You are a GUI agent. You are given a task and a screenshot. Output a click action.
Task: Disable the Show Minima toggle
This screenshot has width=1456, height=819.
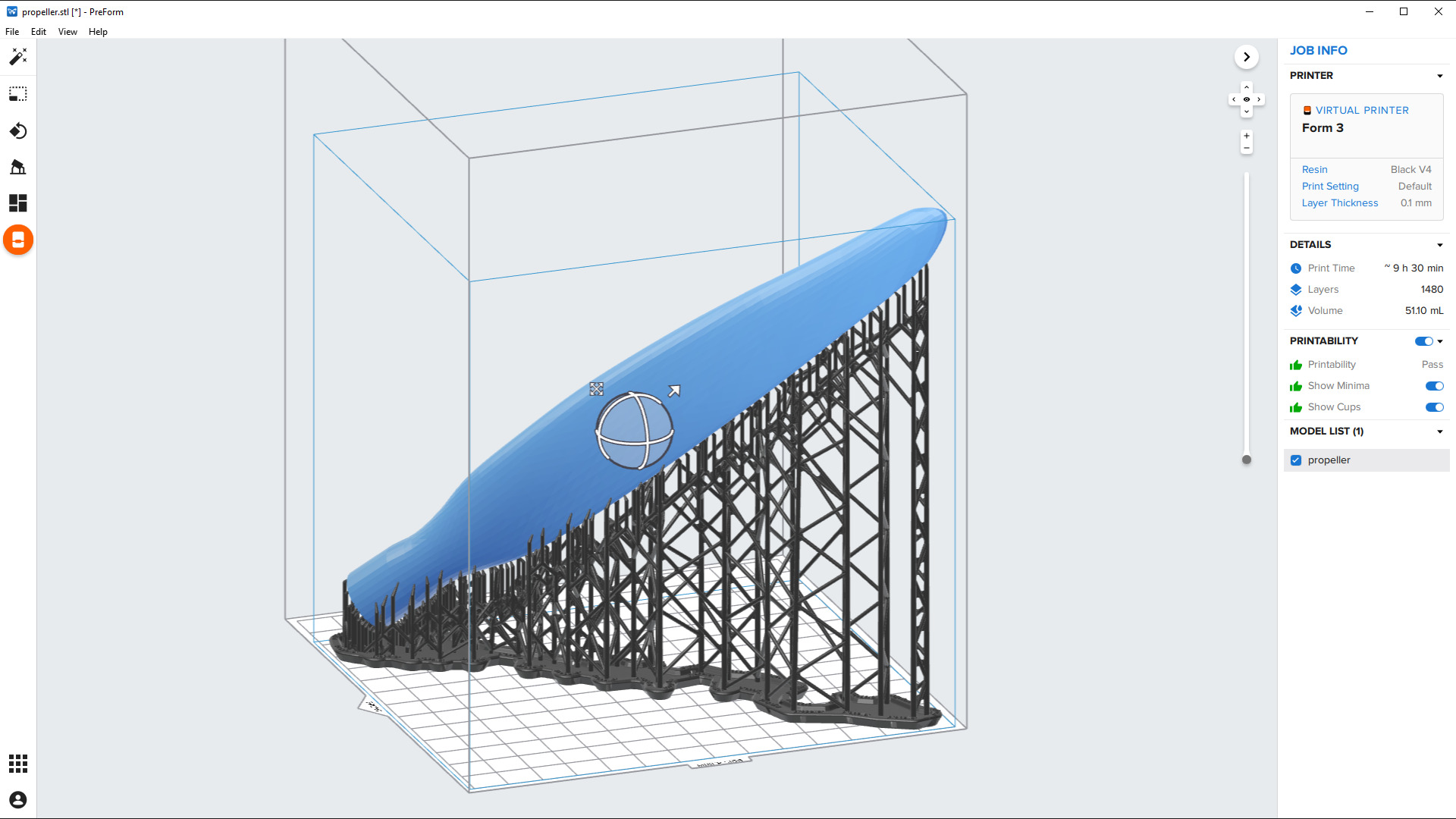pyautogui.click(x=1434, y=386)
